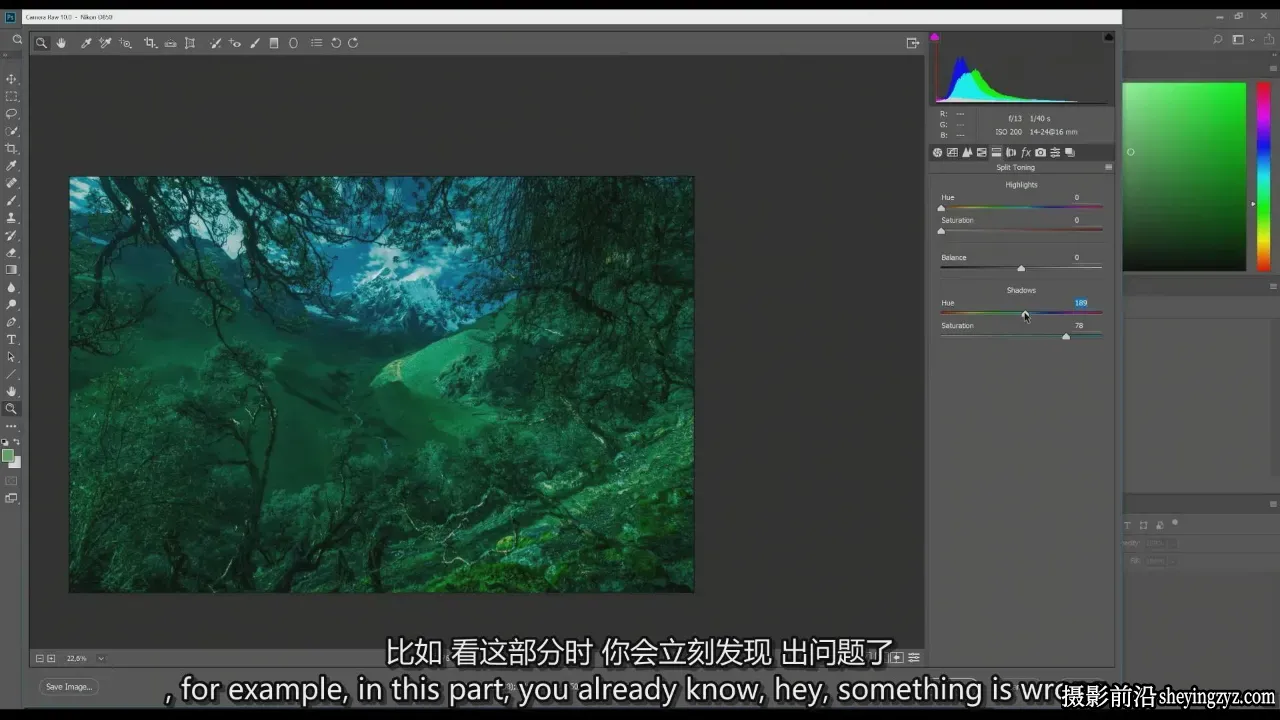This screenshot has width=1280, height=720.
Task: Select the White Balance eyedropper tool
Action: 86,43
